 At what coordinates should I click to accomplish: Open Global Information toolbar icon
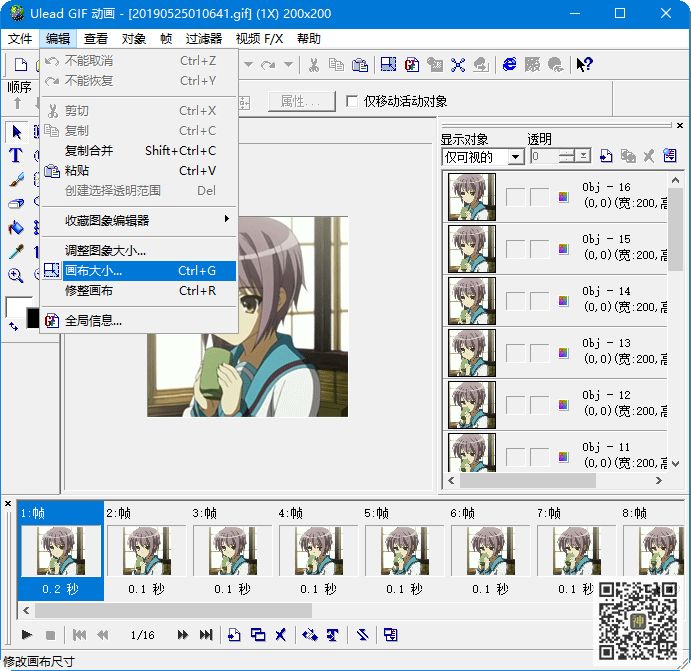coord(412,65)
